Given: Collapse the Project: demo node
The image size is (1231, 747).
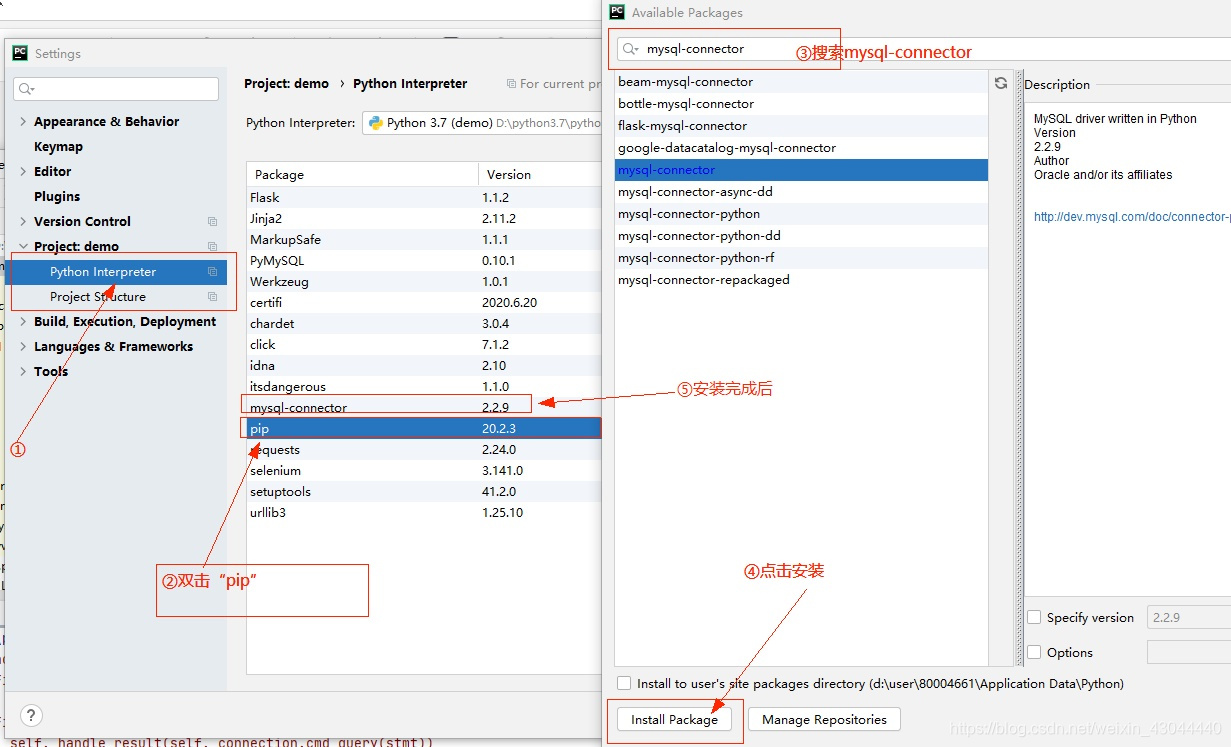Looking at the screenshot, I should coord(23,247).
